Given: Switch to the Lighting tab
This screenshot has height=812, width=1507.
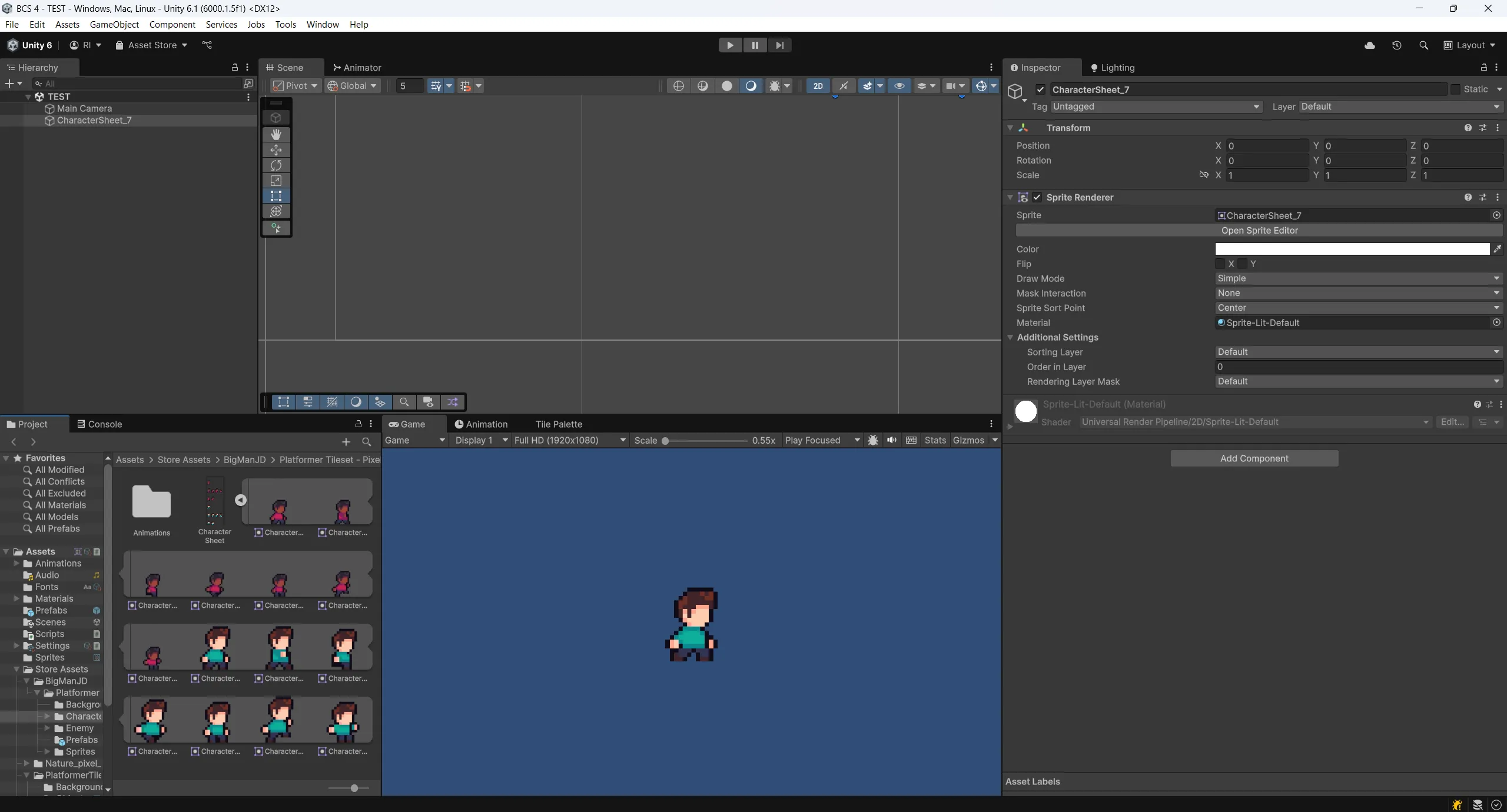Looking at the screenshot, I should (x=1112, y=68).
